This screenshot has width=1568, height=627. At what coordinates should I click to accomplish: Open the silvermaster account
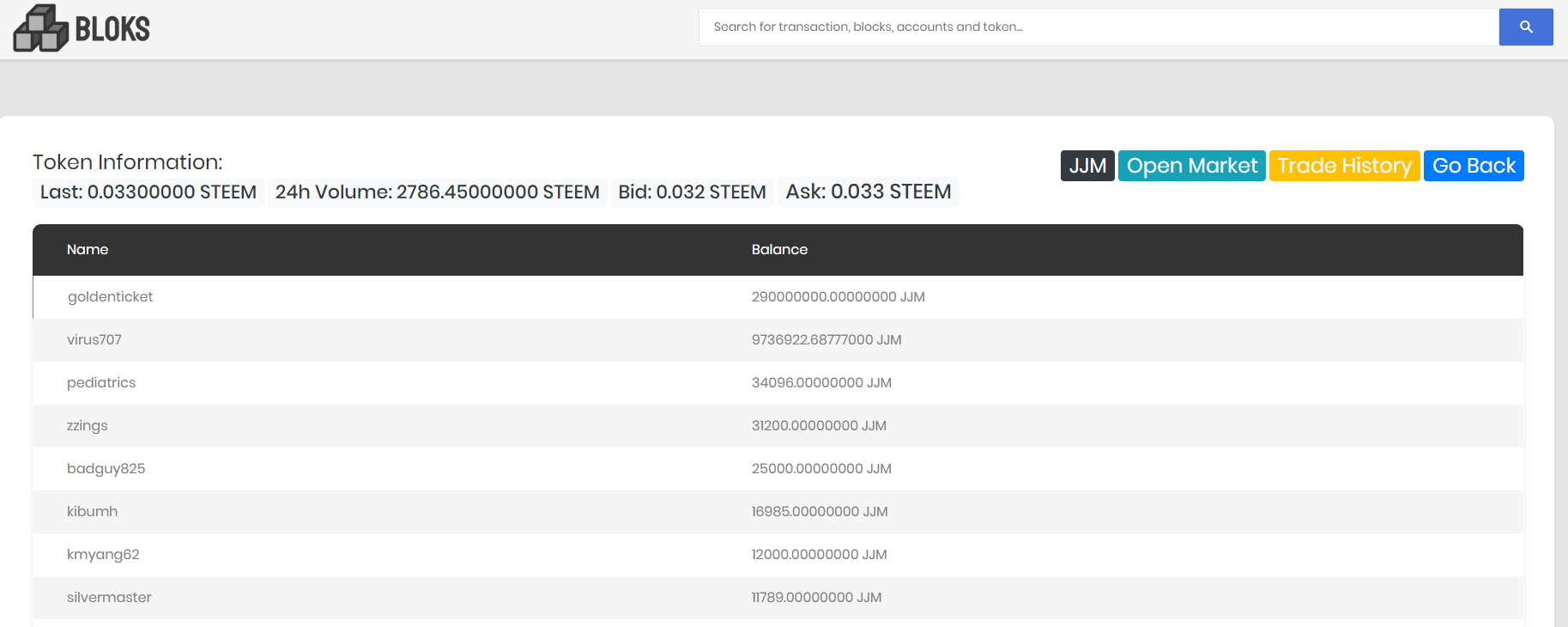(109, 598)
